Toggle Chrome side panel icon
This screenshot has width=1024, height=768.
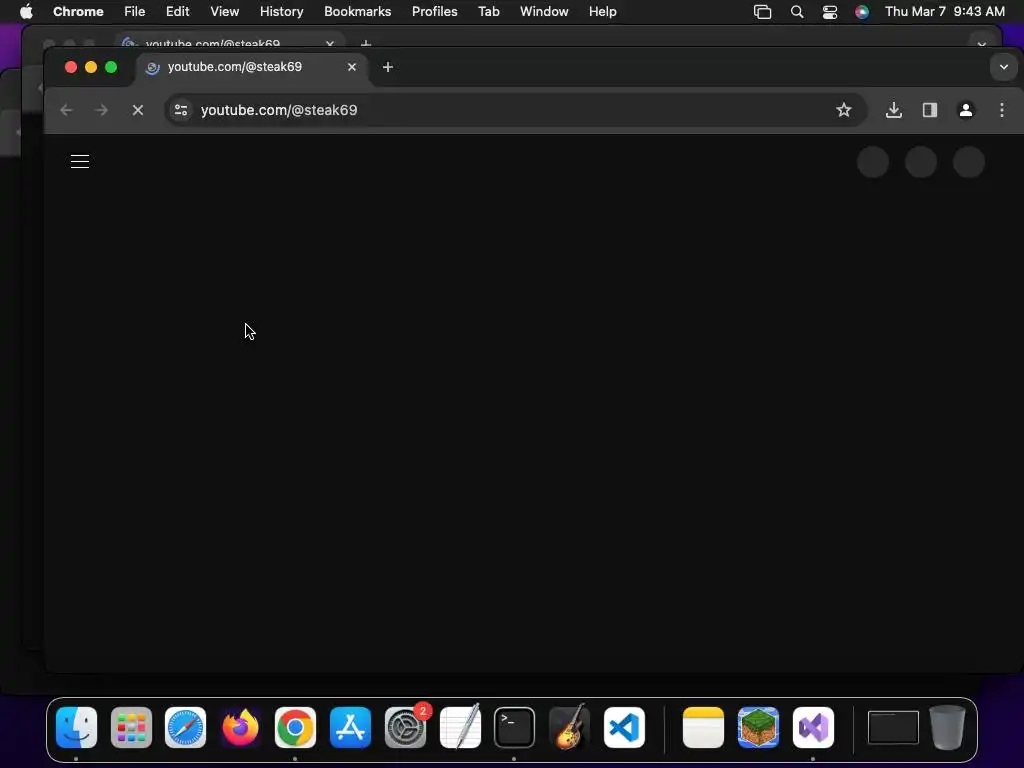[929, 110]
